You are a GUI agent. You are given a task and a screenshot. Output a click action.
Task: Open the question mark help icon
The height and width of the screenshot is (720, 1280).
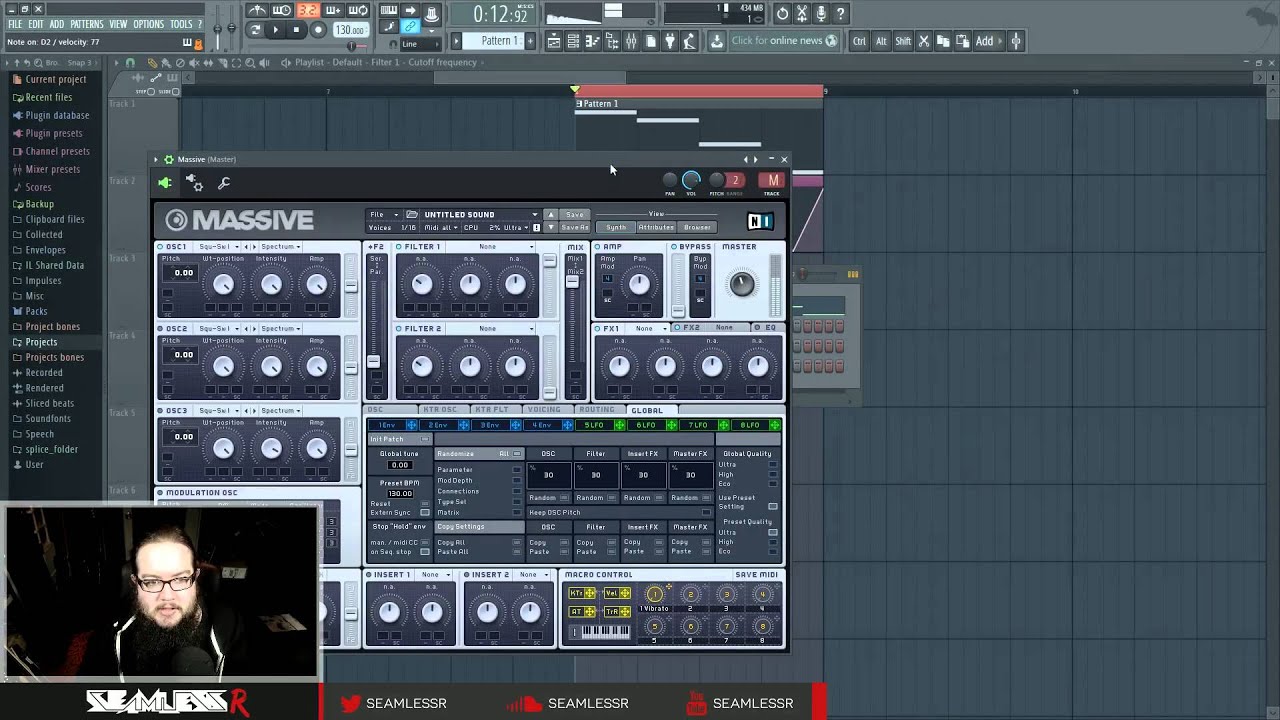[x=840, y=14]
